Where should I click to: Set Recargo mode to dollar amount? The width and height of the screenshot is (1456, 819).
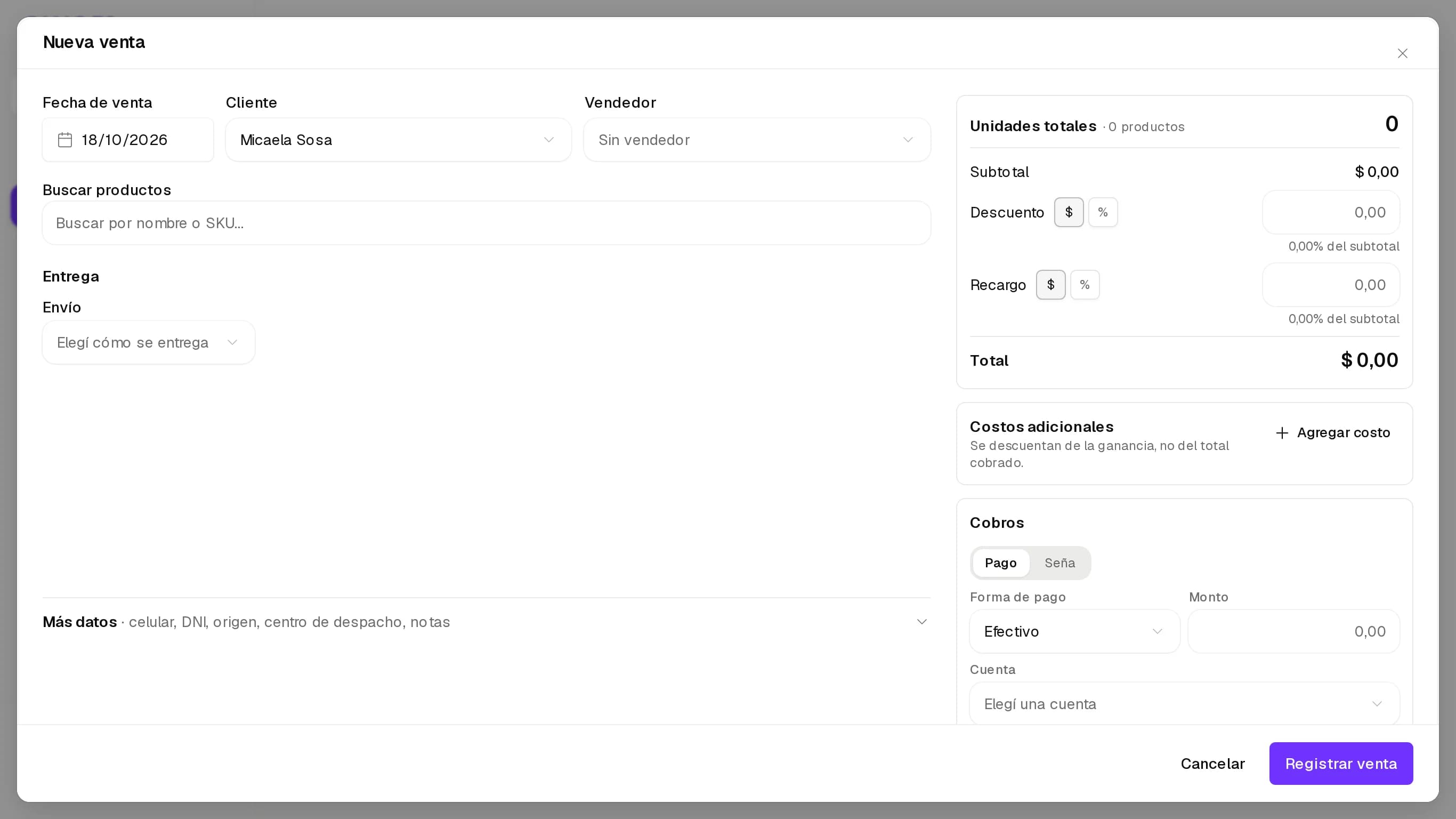[1050, 285]
